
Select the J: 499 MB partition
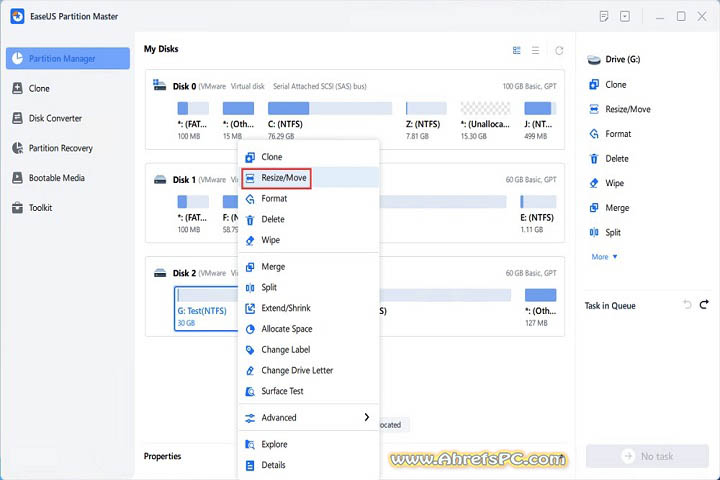540,121
